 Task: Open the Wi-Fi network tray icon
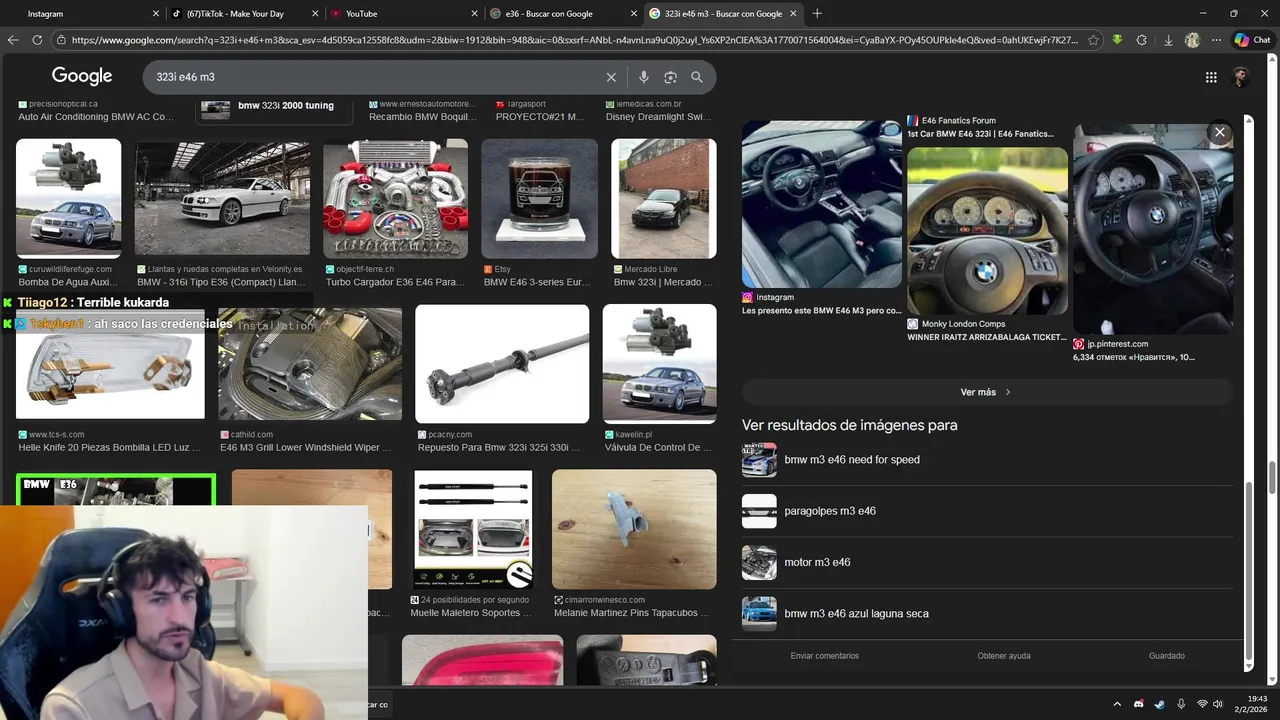1202,704
